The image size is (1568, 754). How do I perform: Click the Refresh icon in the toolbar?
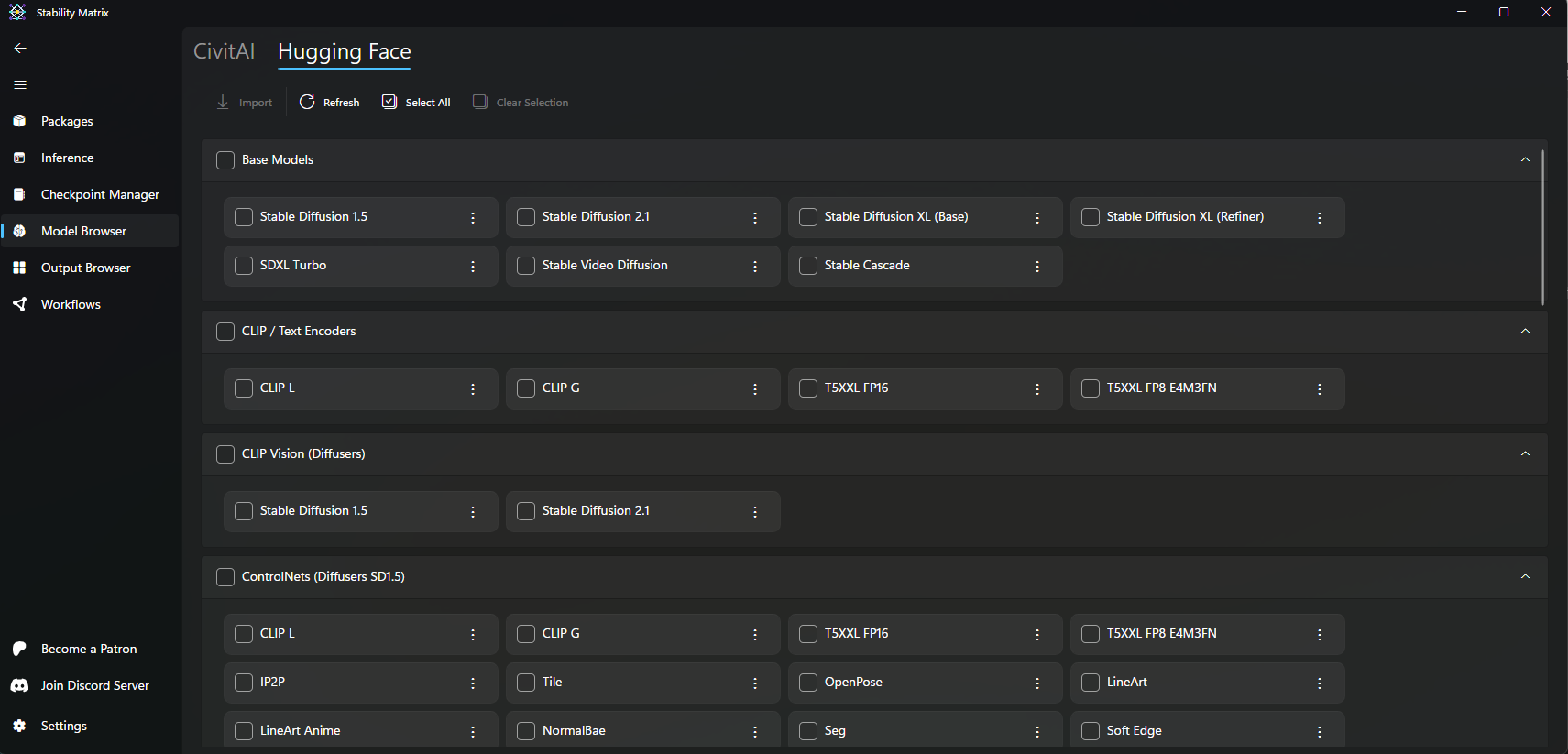[307, 102]
